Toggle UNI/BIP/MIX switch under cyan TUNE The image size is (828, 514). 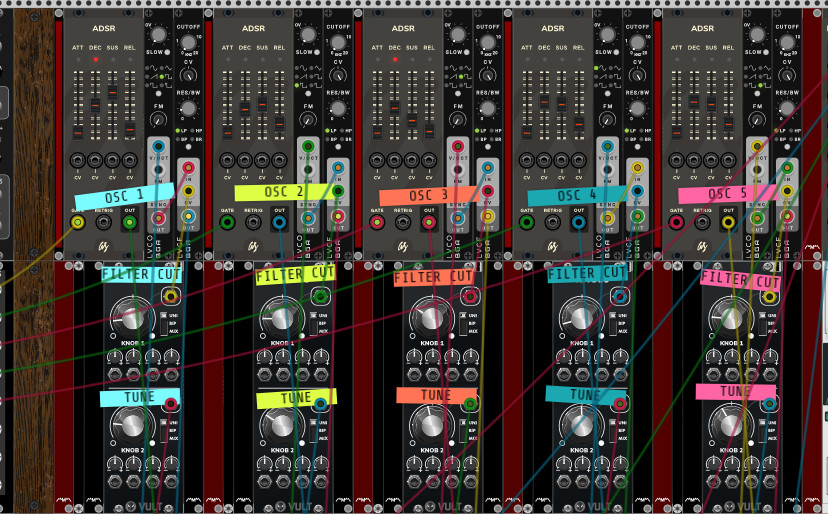[164, 430]
